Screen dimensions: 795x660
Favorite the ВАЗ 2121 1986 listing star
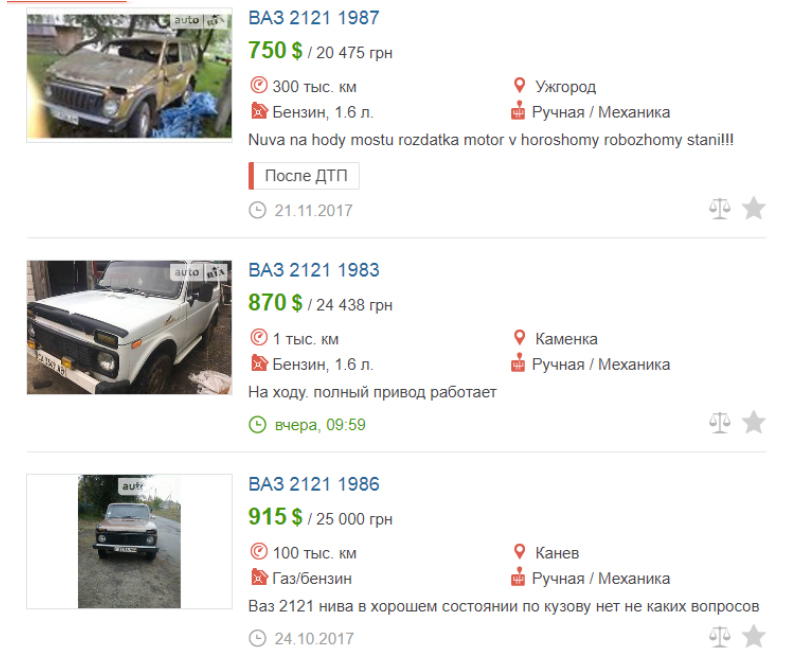[x=754, y=636]
